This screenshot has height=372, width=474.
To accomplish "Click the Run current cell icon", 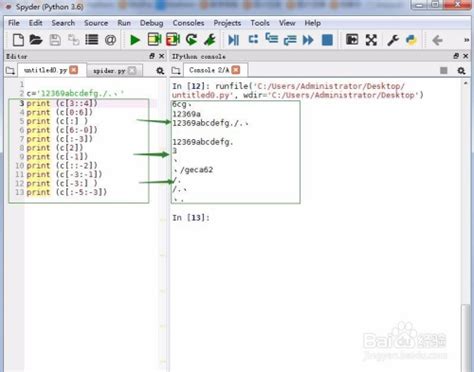I will coord(154,40).
